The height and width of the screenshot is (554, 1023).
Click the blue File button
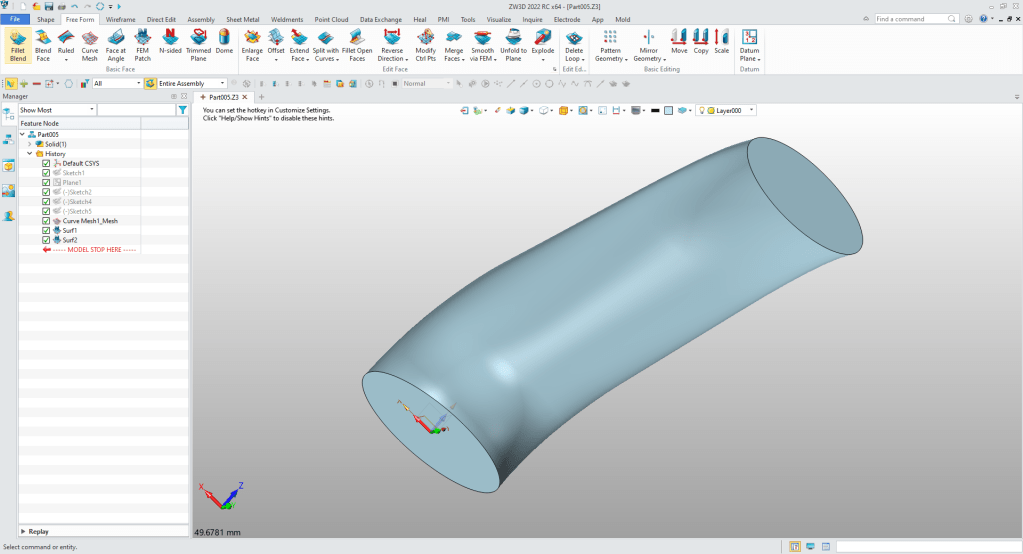point(15,19)
